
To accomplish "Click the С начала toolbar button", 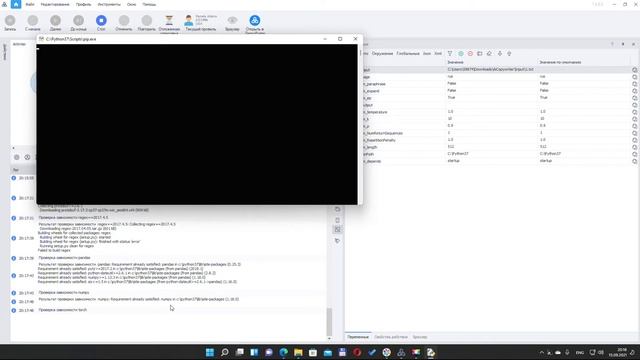I will pyautogui.click(x=33, y=23).
